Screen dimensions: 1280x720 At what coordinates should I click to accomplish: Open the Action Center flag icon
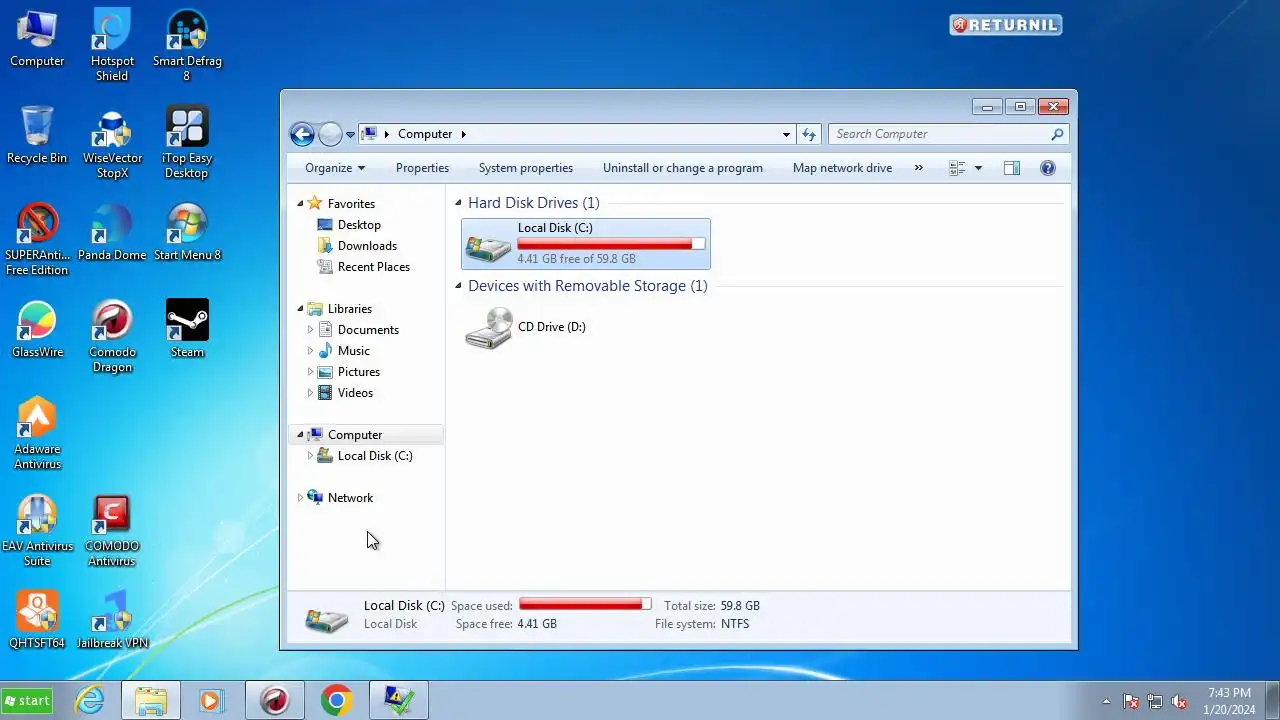pos(1131,701)
